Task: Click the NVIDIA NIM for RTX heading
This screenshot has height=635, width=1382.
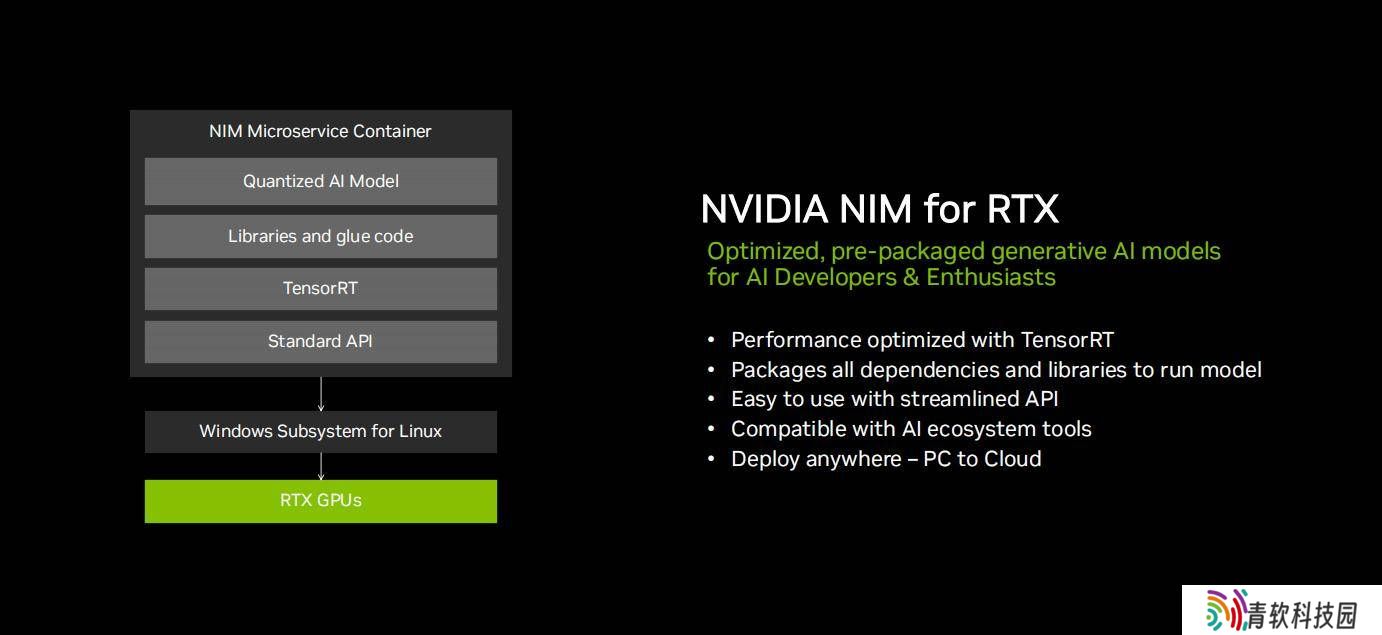Action: pyautogui.click(x=880, y=209)
